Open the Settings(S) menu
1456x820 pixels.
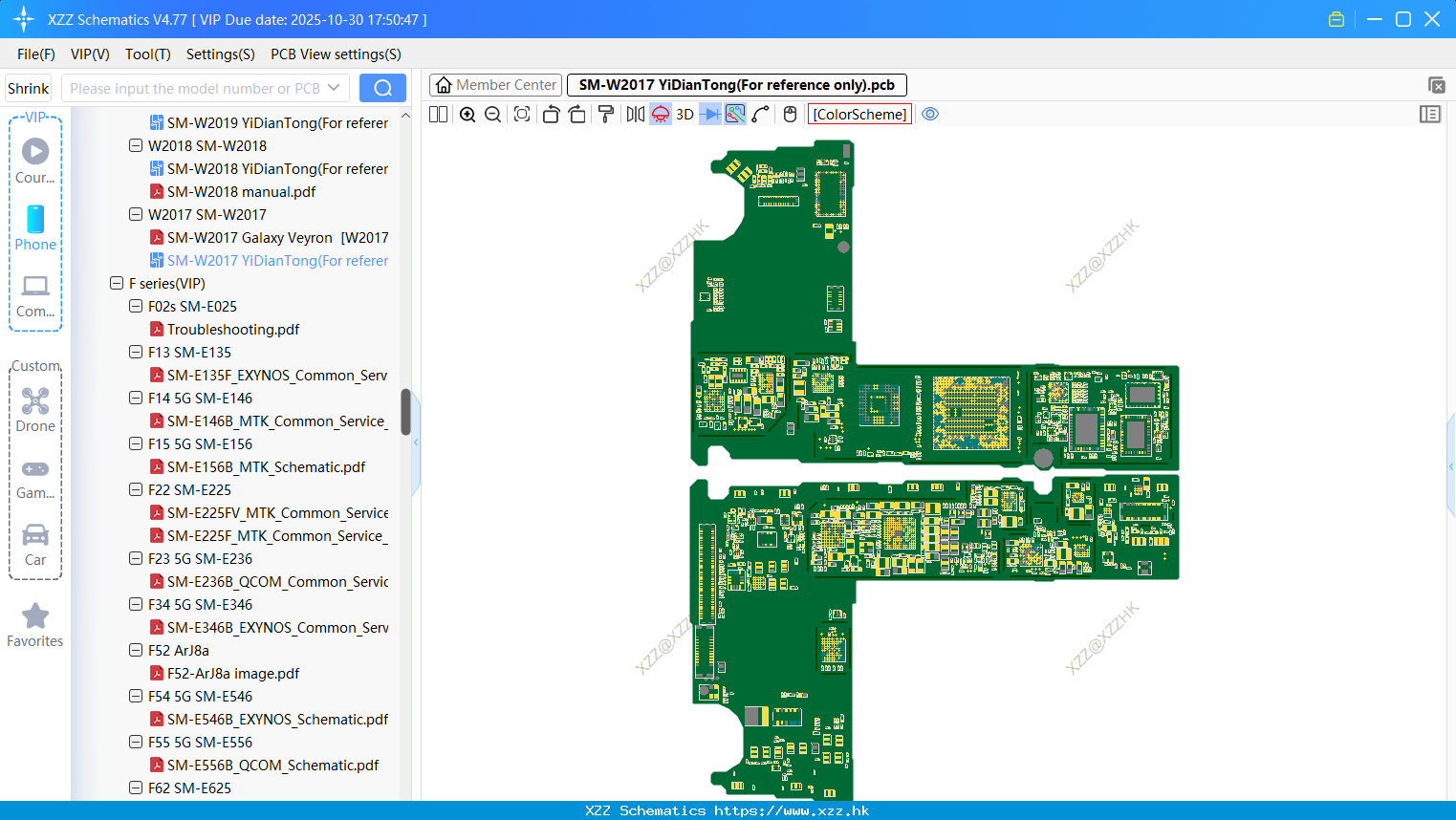(x=221, y=54)
